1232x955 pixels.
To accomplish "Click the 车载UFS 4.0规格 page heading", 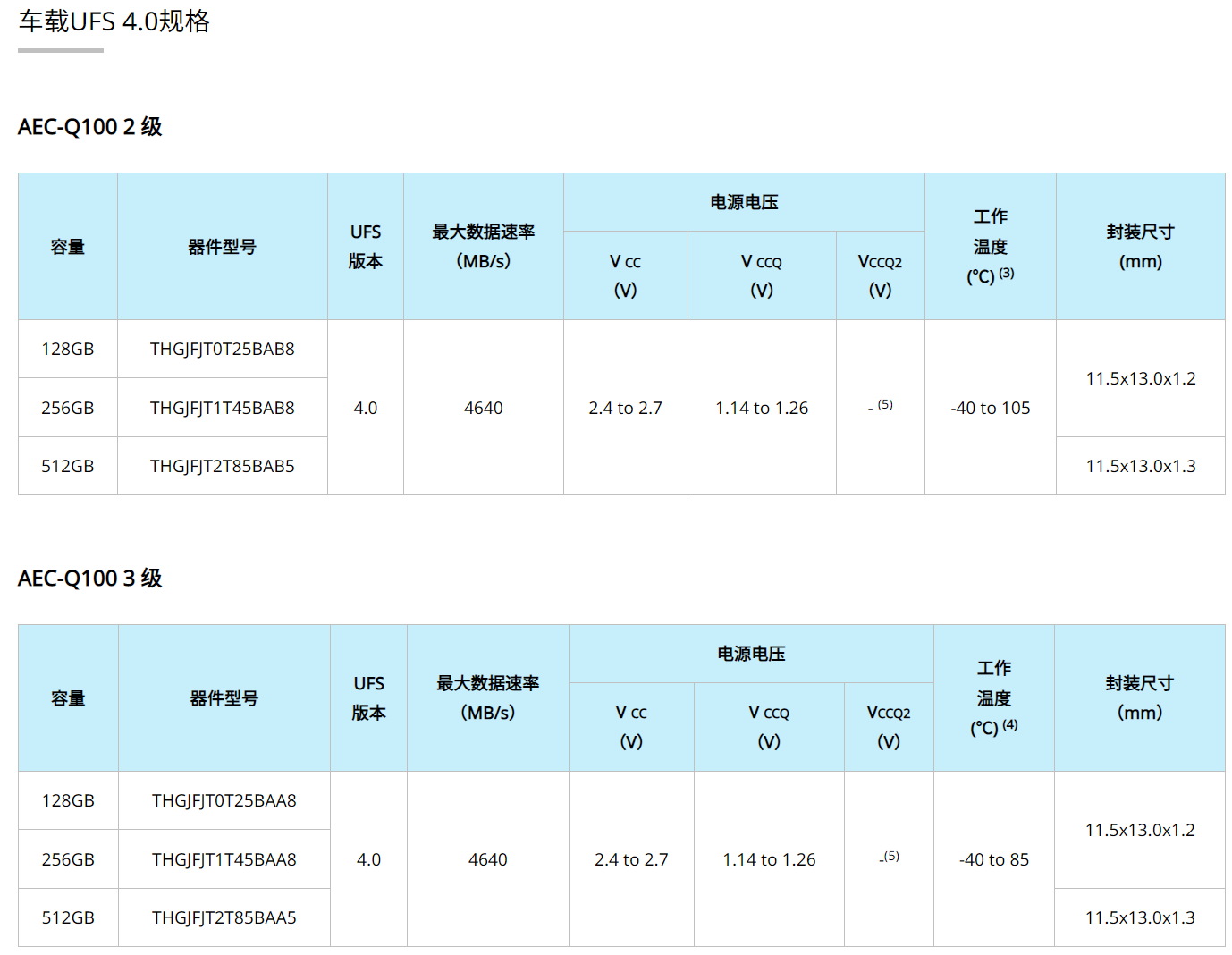I will click(114, 21).
